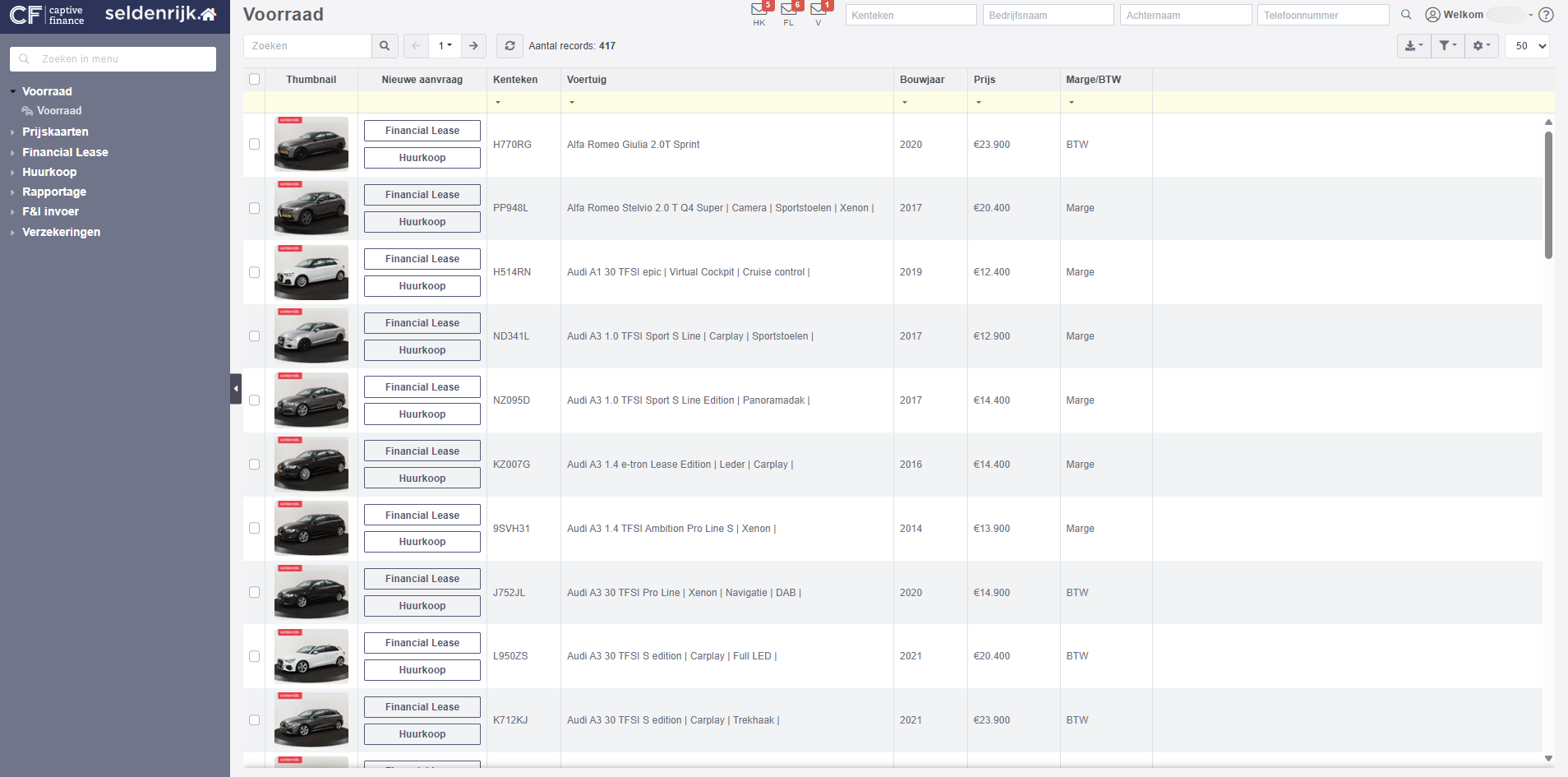The height and width of the screenshot is (777, 1568).
Task: Open thumbnail of white Audi A1 H514RN
Action: pyautogui.click(x=311, y=272)
